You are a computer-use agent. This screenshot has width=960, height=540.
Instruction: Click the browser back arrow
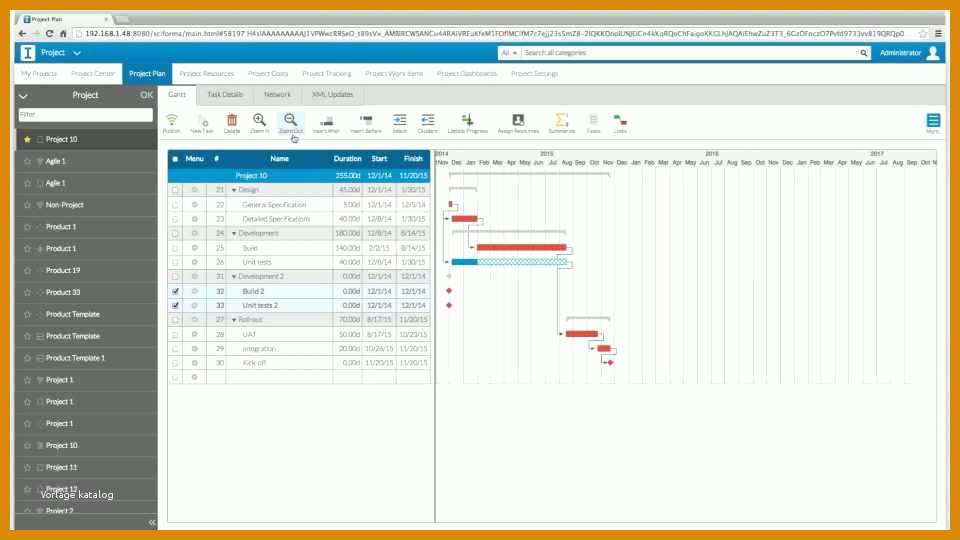(x=23, y=34)
